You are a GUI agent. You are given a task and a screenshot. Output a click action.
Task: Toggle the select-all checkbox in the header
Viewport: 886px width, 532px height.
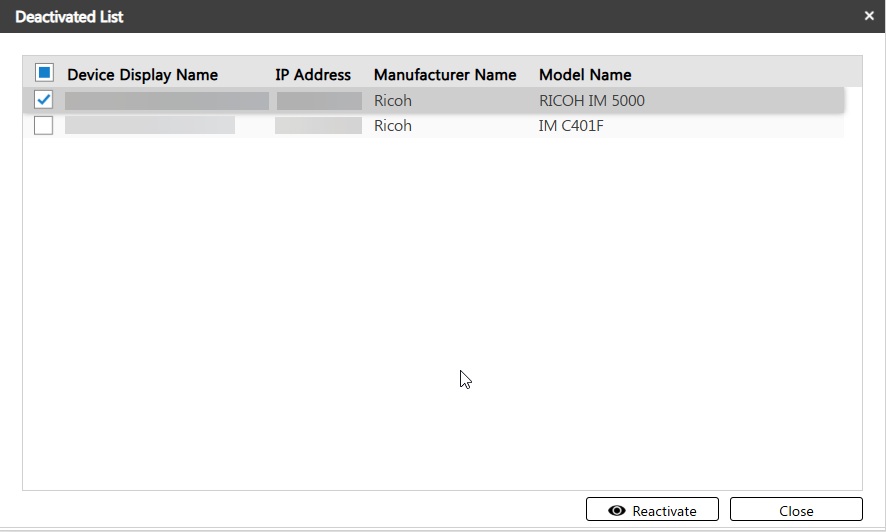point(44,73)
